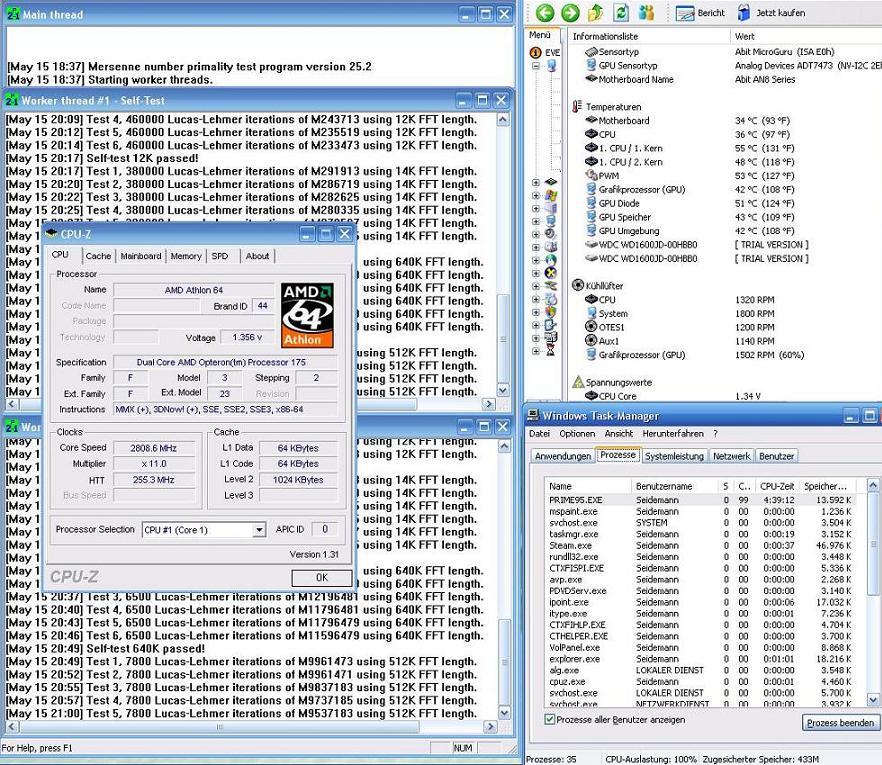The height and width of the screenshot is (765, 882).
Task: Select the globe network icon in Everest tree
Action: click(x=551, y=260)
